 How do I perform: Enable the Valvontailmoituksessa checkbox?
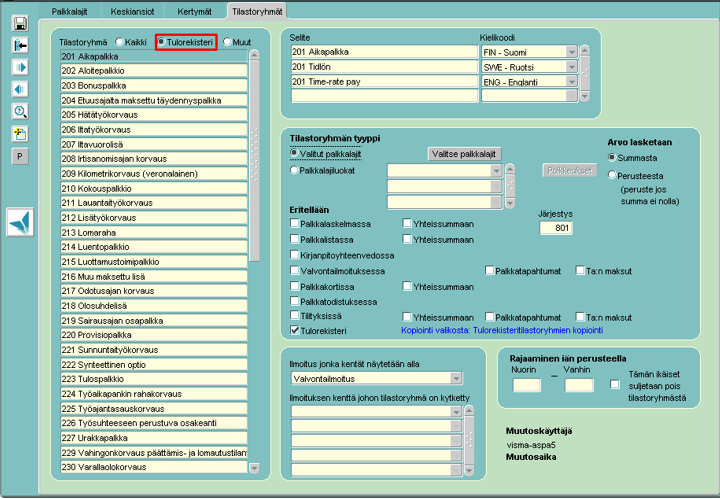pyautogui.click(x=295, y=270)
